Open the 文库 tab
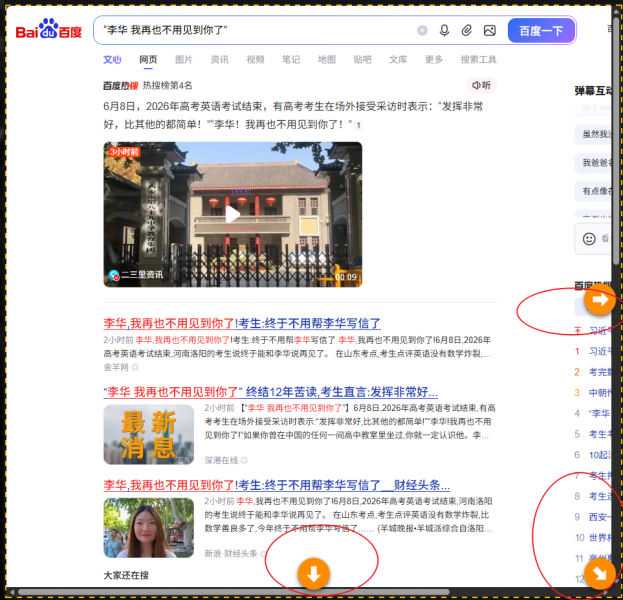 (398, 60)
